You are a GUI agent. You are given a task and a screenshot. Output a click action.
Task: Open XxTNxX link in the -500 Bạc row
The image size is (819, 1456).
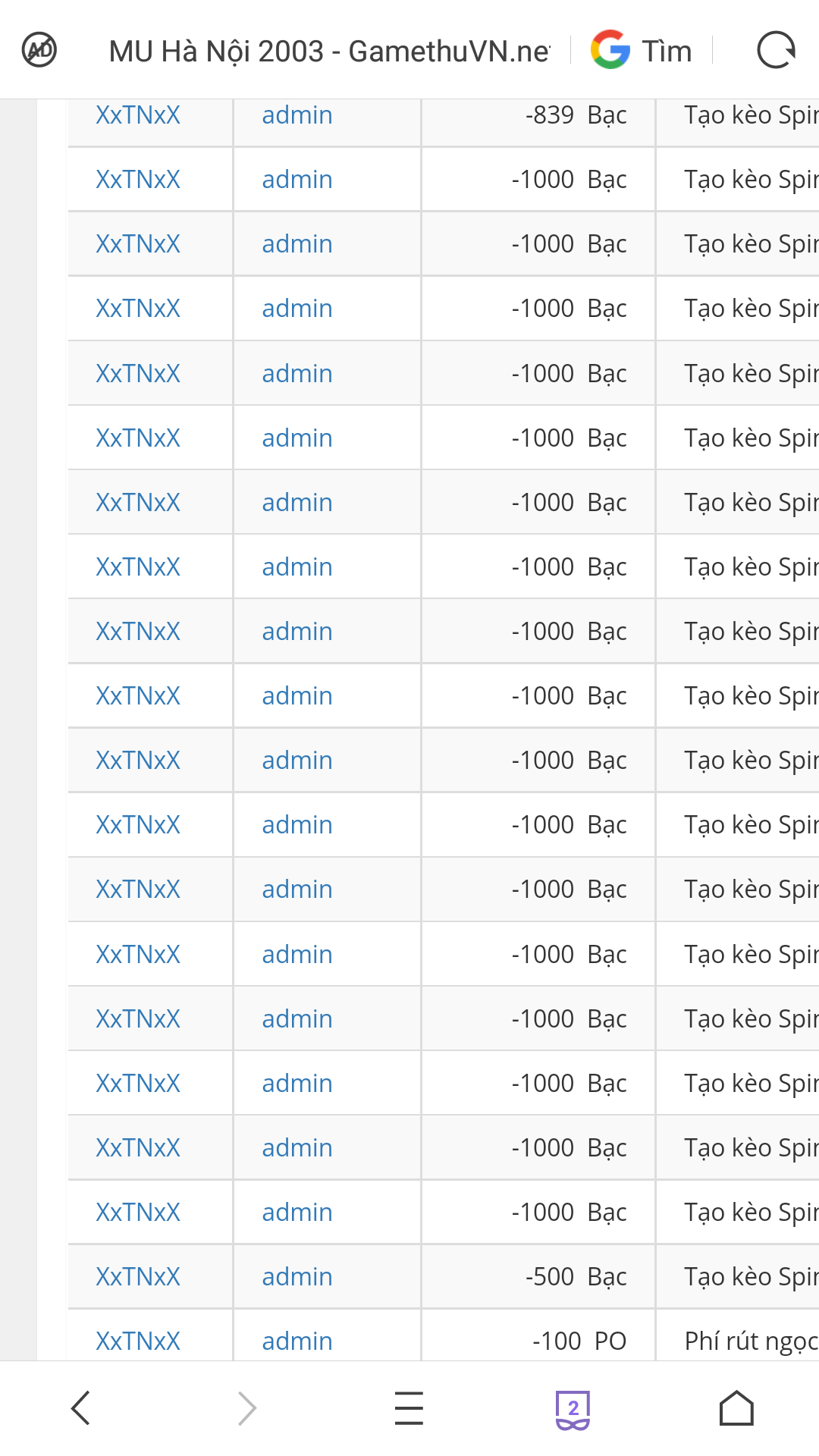(138, 1277)
